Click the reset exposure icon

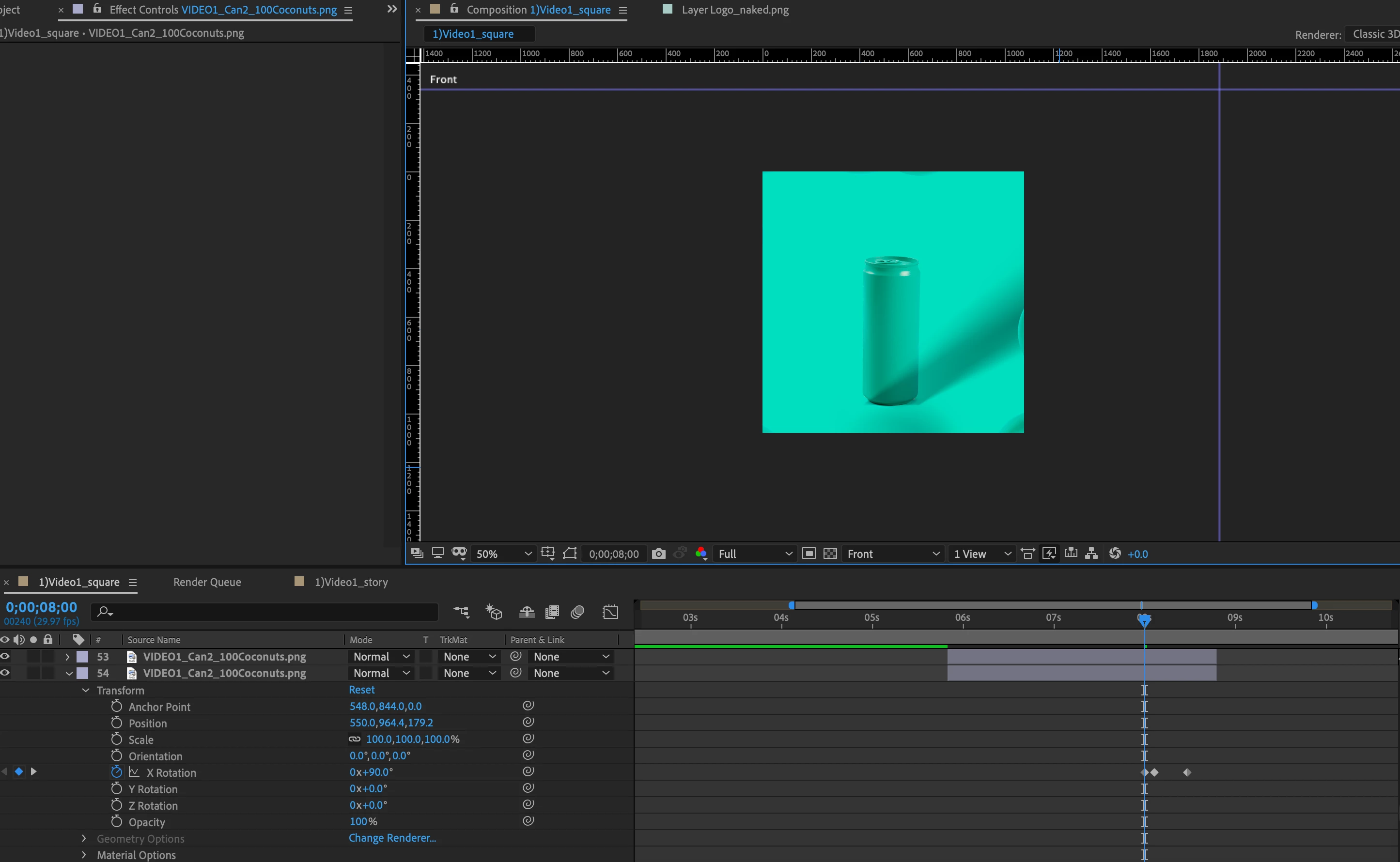tap(1115, 554)
